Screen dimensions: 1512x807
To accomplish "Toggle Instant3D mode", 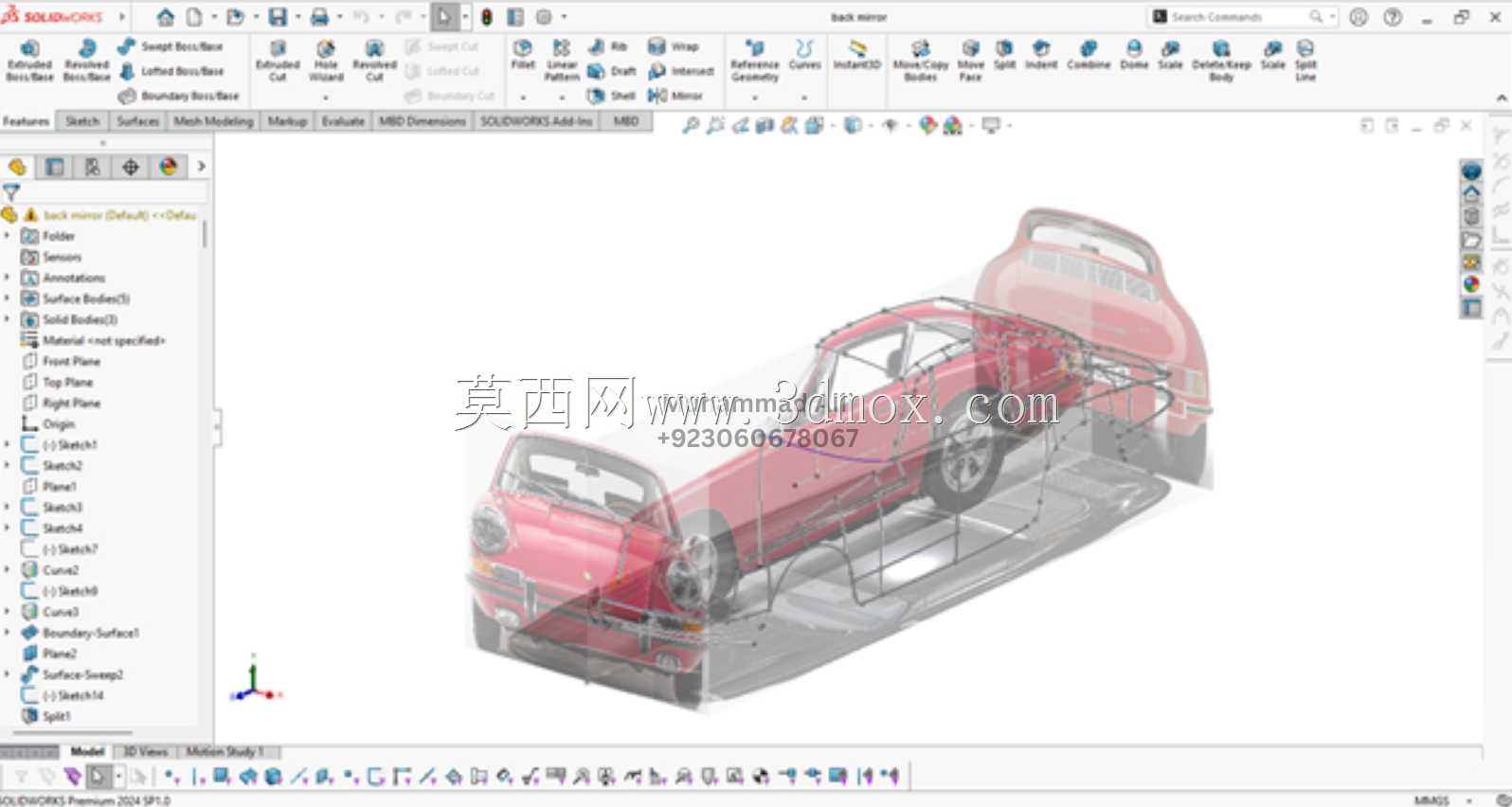I will coord(857,55).
